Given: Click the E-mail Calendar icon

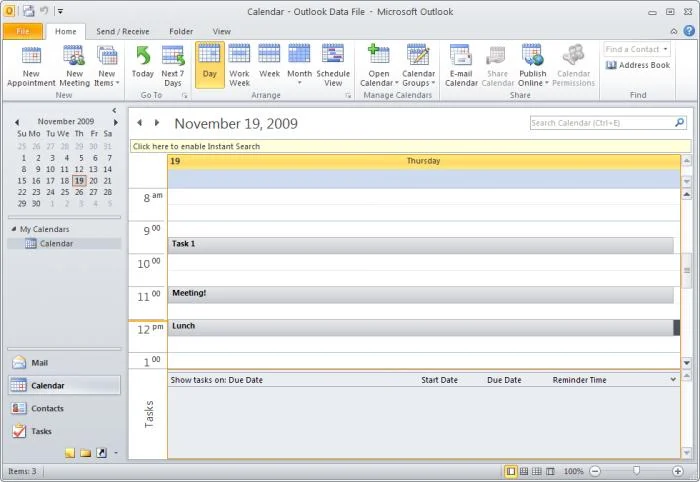Looking at the screenshot, I should pyautogui.click(x=460, y=56).
